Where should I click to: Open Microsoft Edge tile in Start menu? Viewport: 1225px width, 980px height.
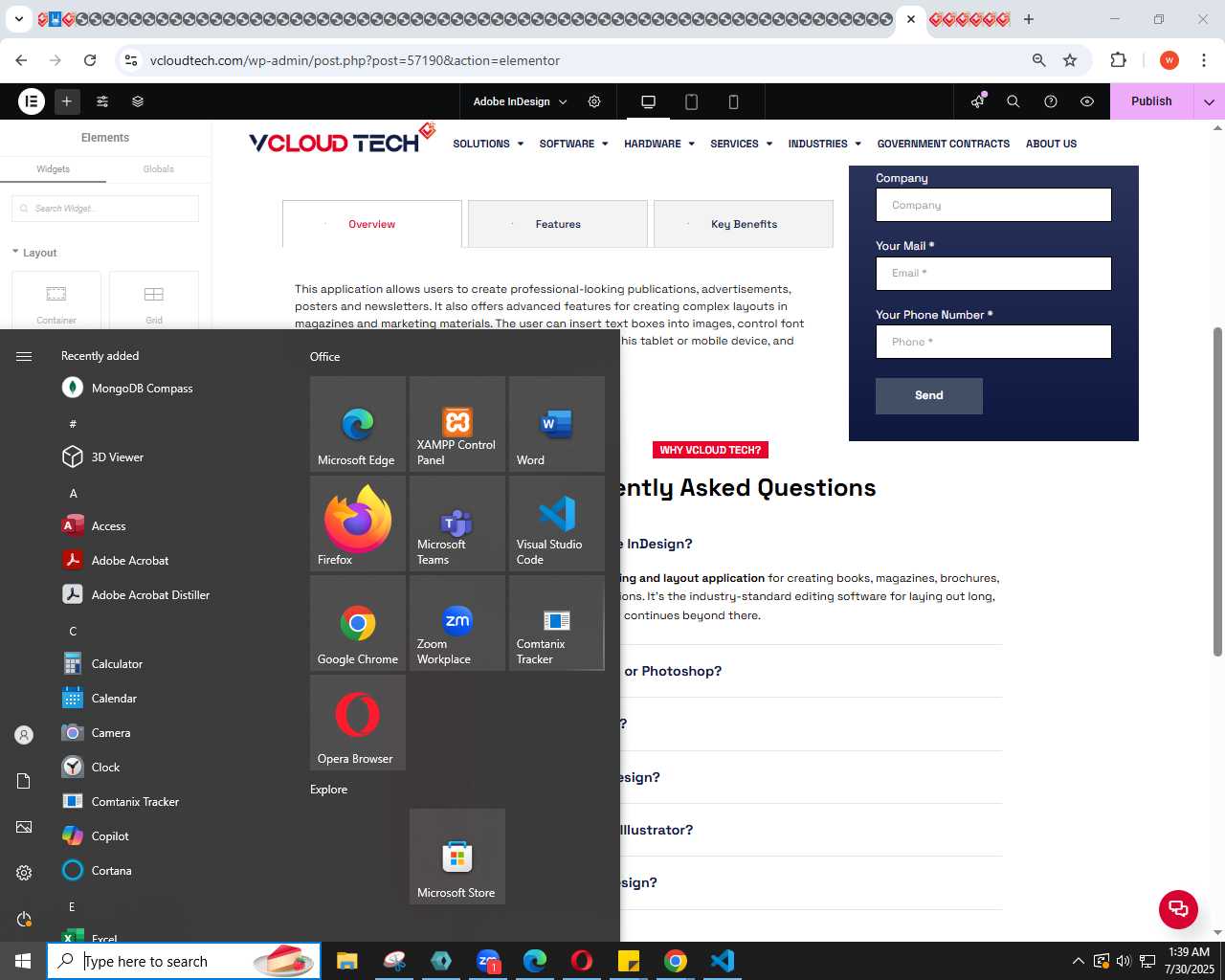tap(358, 424)
